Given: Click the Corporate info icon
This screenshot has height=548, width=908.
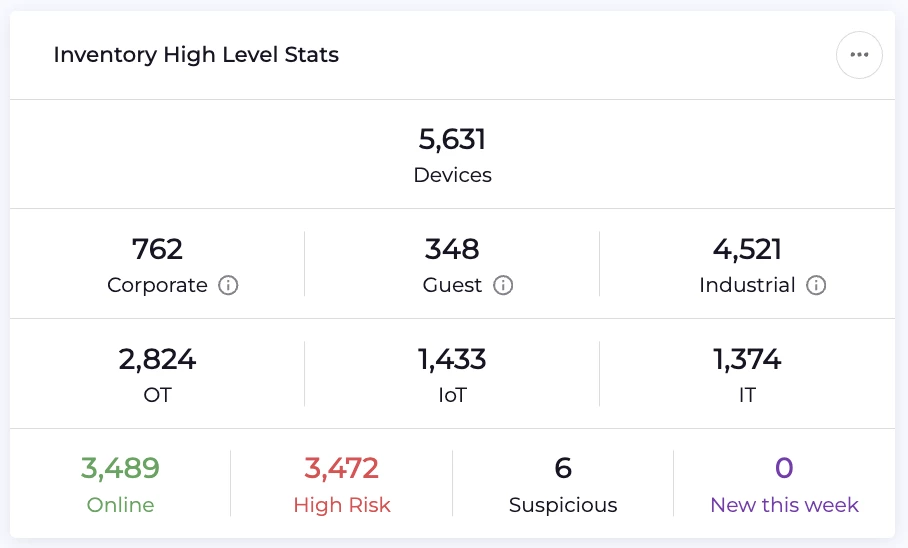Looking at the screenshot, I should (x=228, y=286).
